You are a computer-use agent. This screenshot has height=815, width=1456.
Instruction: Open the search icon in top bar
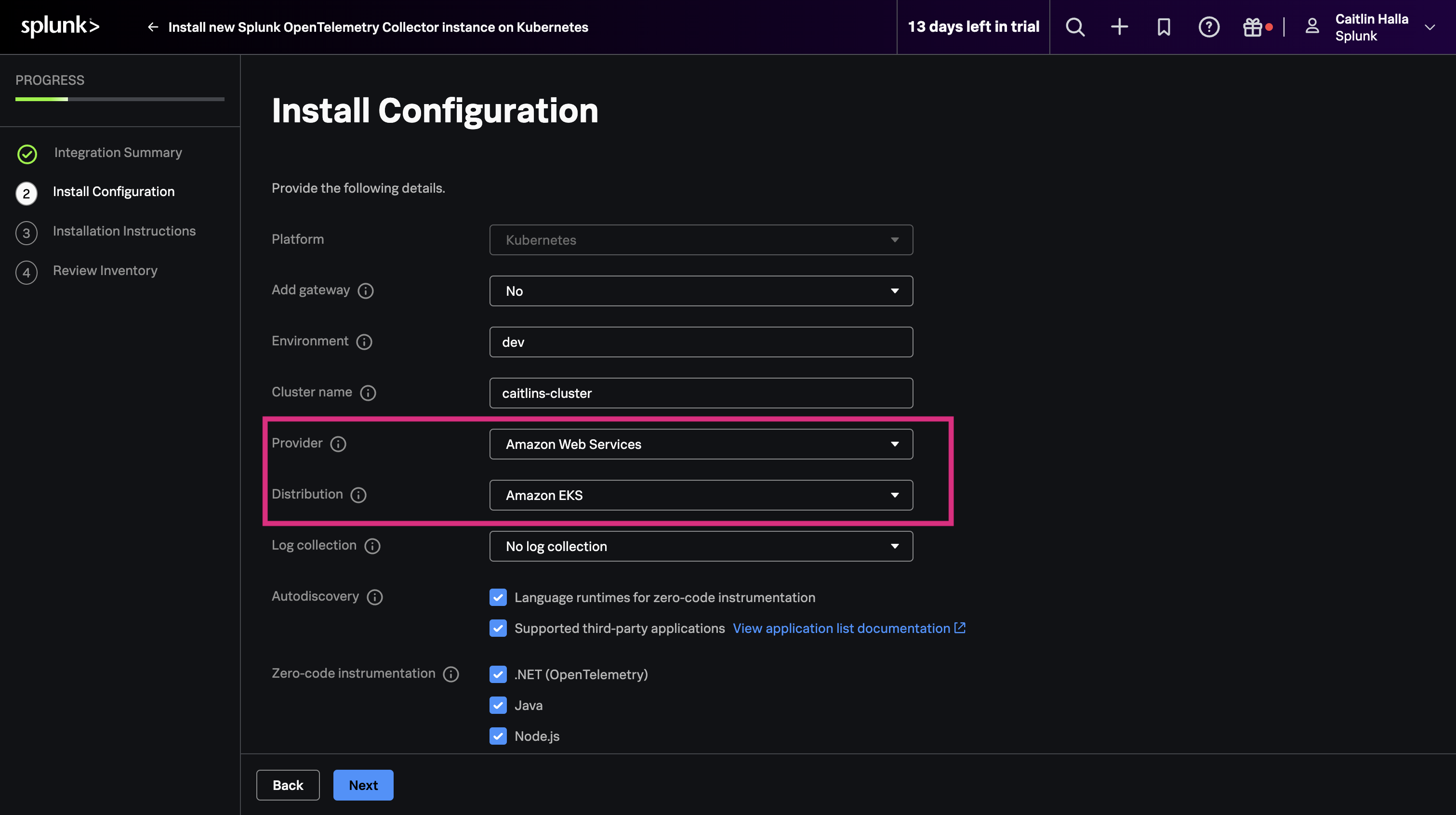(x=1074, y=26)
